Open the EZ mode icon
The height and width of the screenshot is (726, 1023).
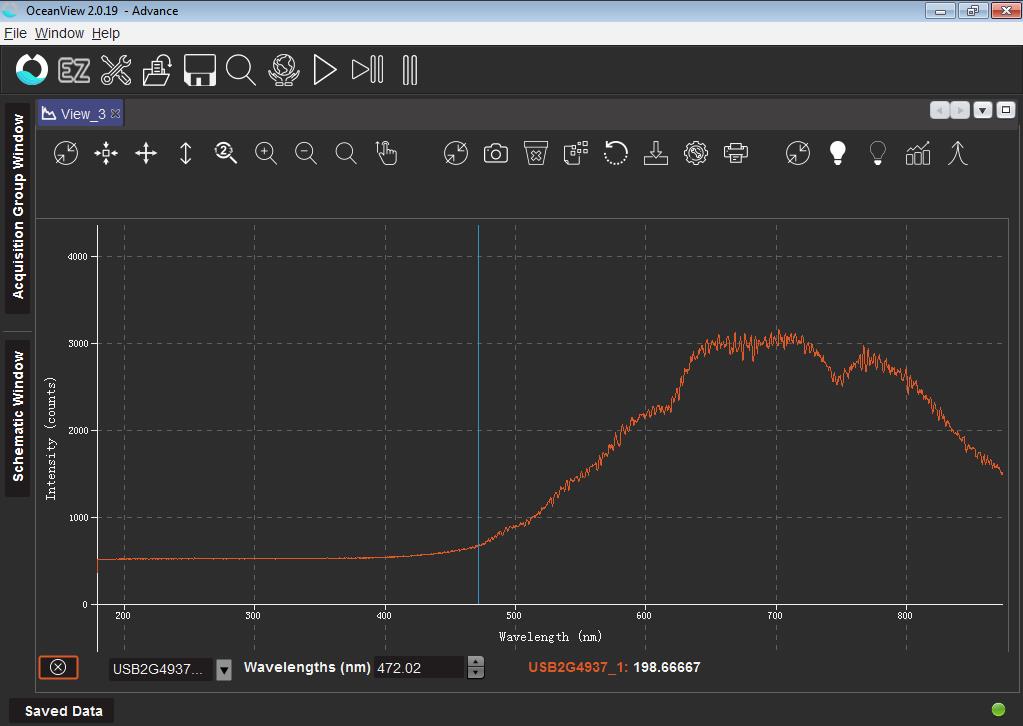point(73,70)
